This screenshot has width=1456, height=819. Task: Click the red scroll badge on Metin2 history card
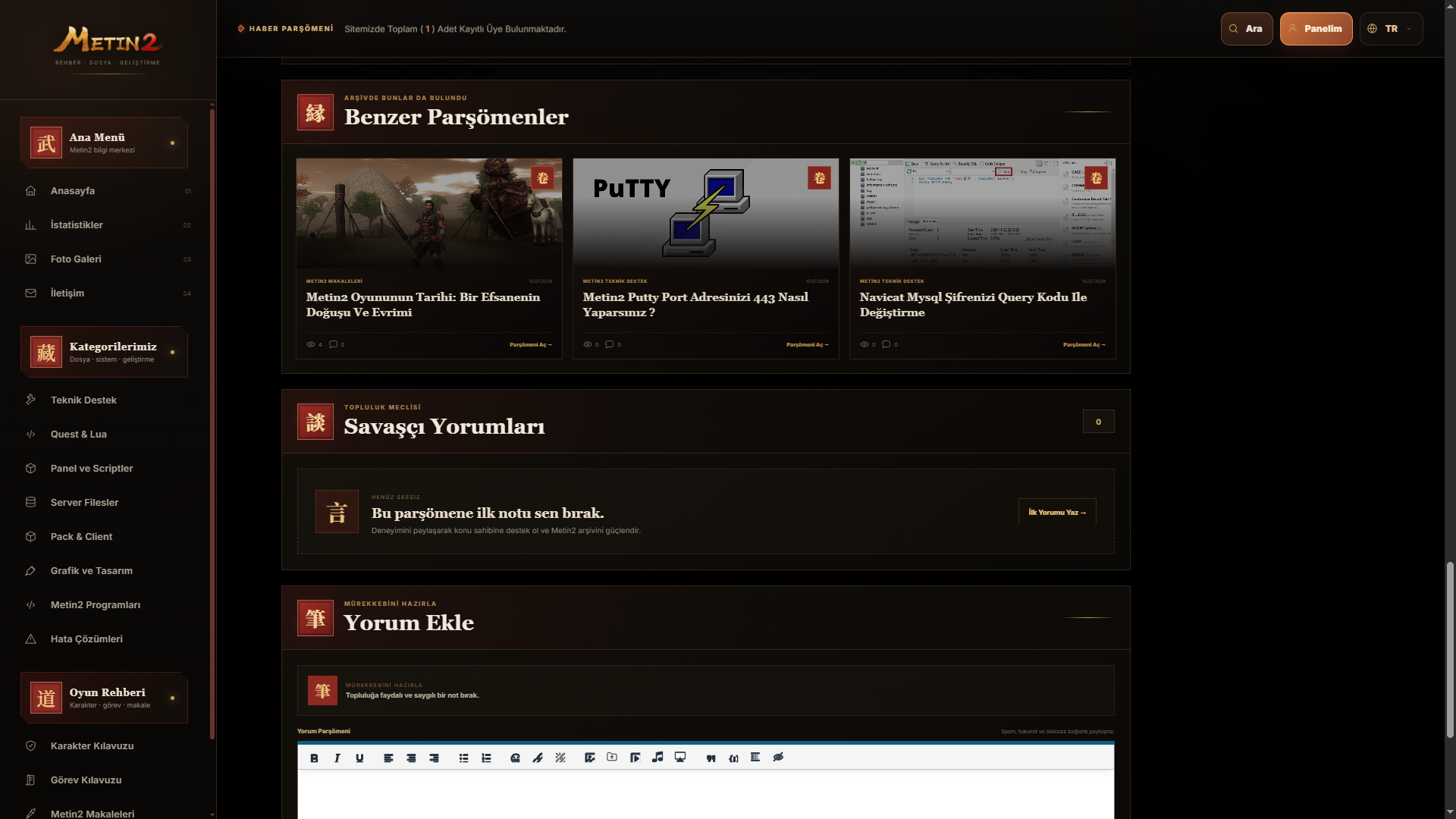point(542,178)
